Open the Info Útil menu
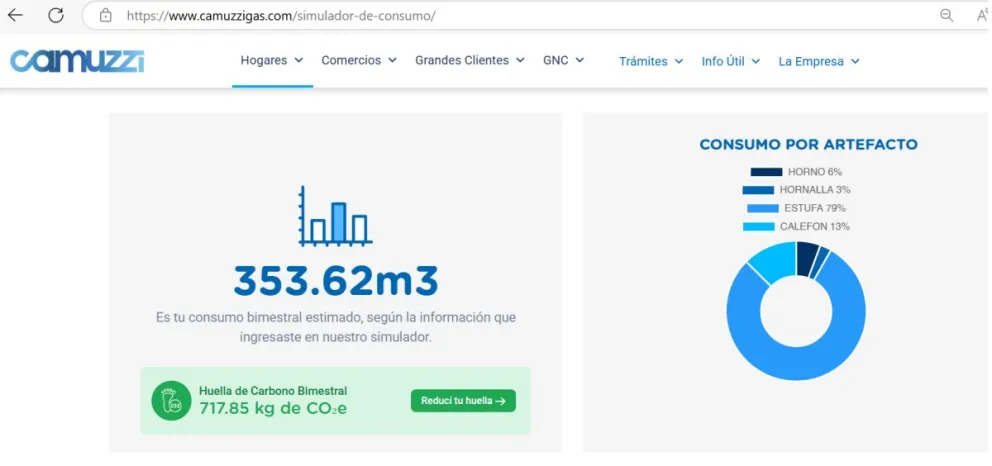 730,61
